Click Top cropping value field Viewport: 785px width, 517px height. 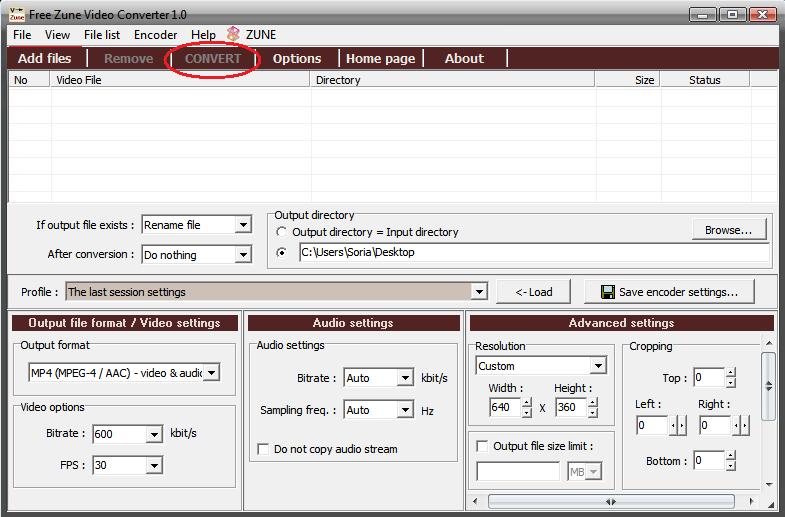point(709,377)
